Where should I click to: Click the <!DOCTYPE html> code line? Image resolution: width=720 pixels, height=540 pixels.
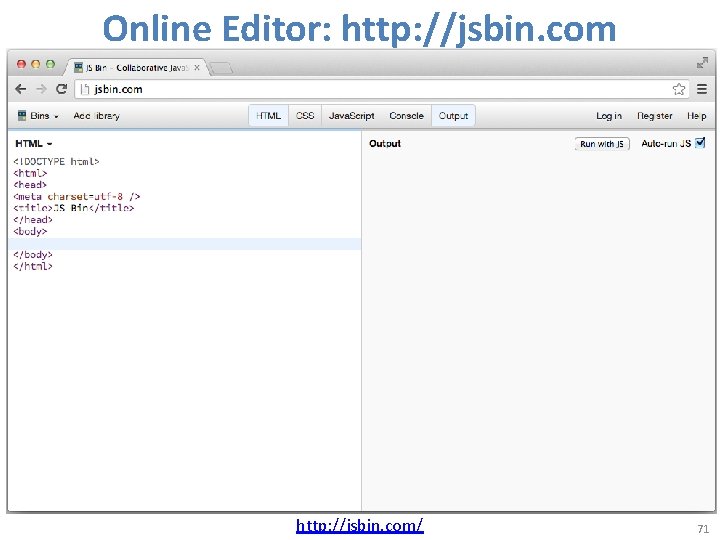tap(56, 162)
